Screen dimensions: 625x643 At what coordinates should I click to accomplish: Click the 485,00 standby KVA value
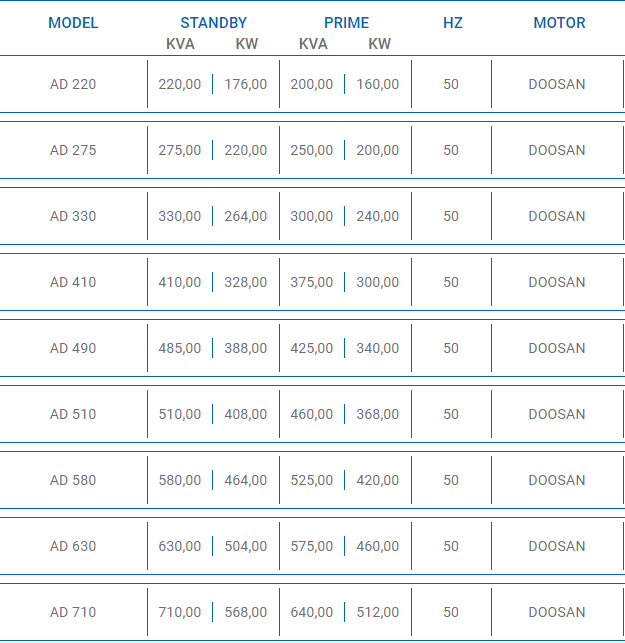click(180, 348)
